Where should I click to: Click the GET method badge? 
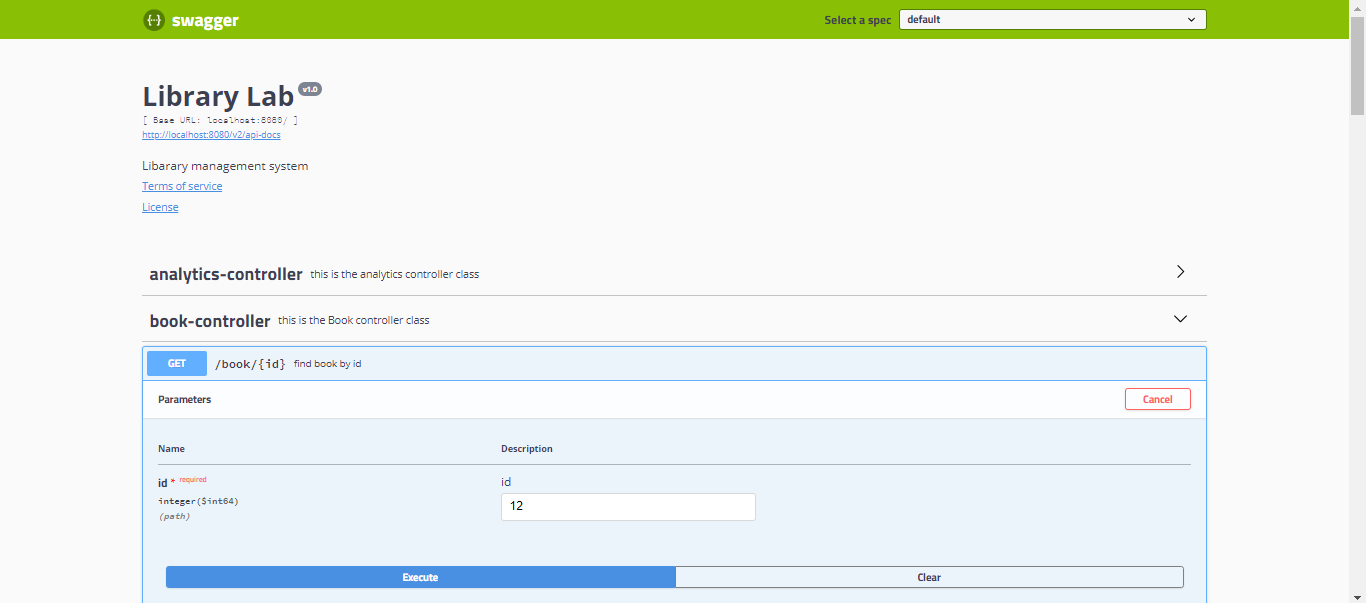click(x=176, y=363)
